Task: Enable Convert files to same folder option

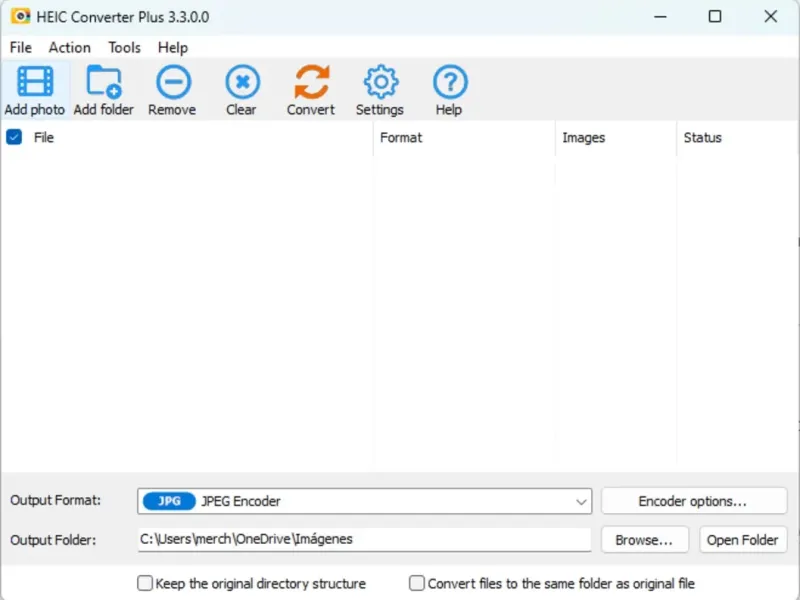Action: pos(417,583)
